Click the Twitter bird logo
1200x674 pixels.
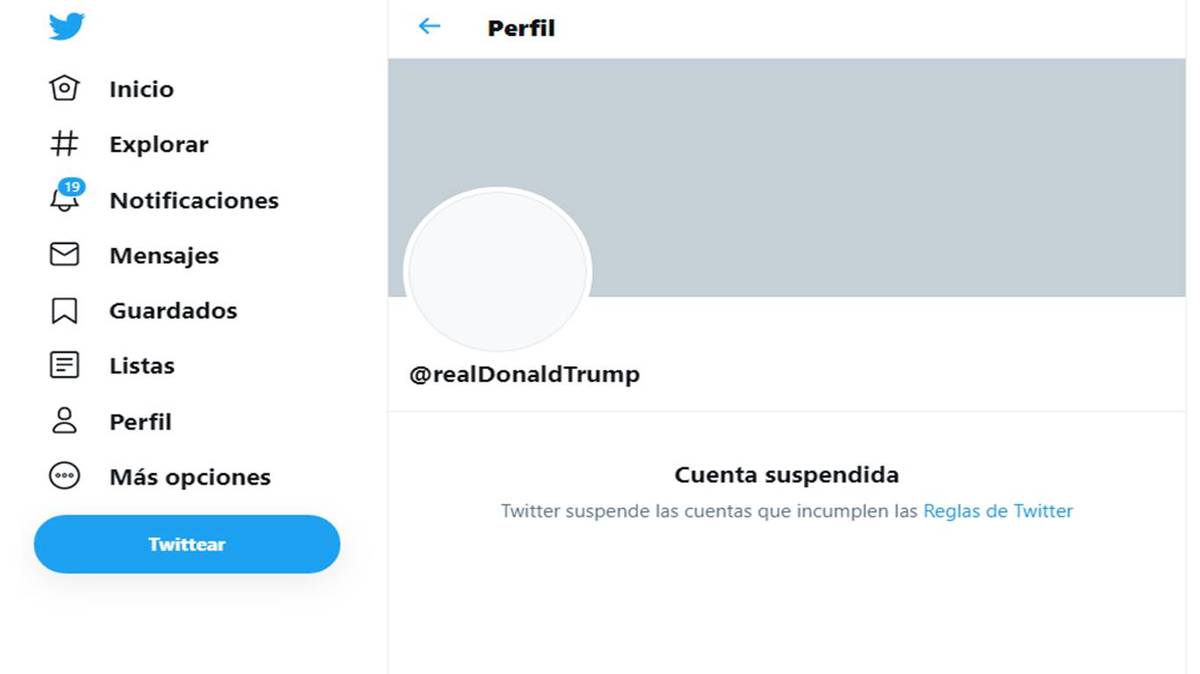pos(67,27)
